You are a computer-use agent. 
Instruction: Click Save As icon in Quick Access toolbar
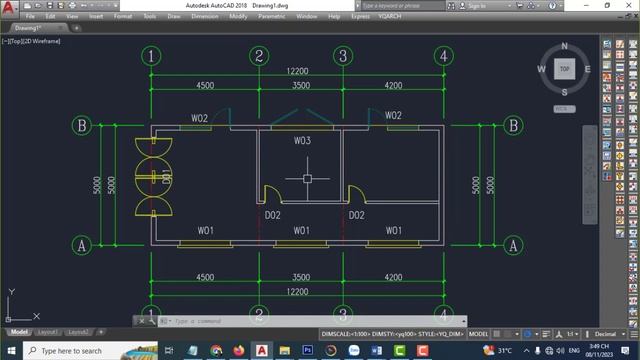(60, 6)
